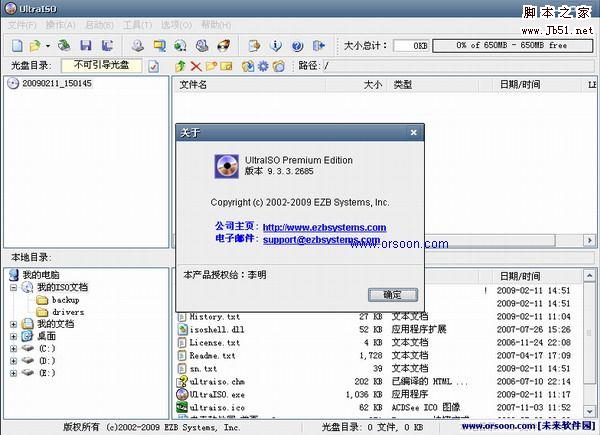Open the 启动(B) menu

point(99,25)
